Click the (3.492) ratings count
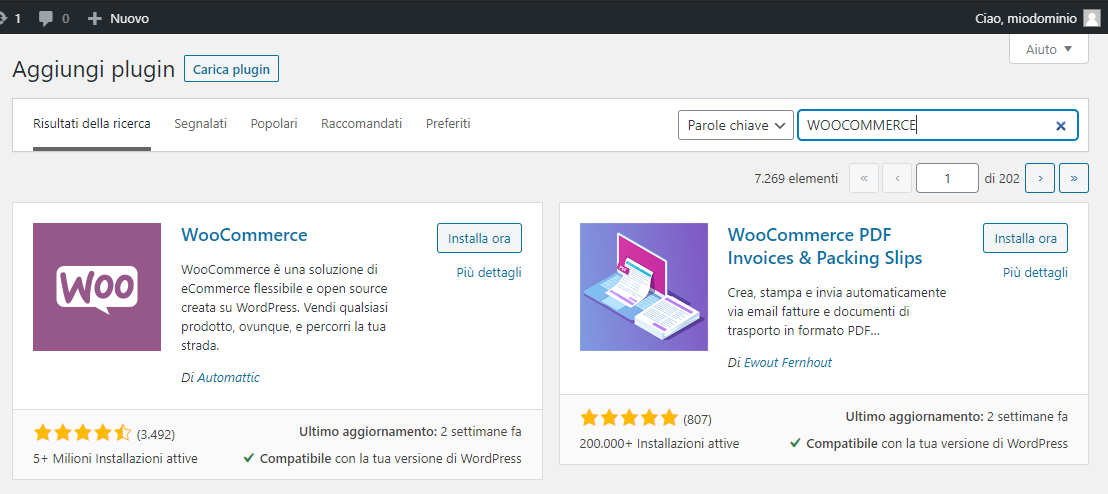The width and height of the screenshot is (1108, 494). 156,434
